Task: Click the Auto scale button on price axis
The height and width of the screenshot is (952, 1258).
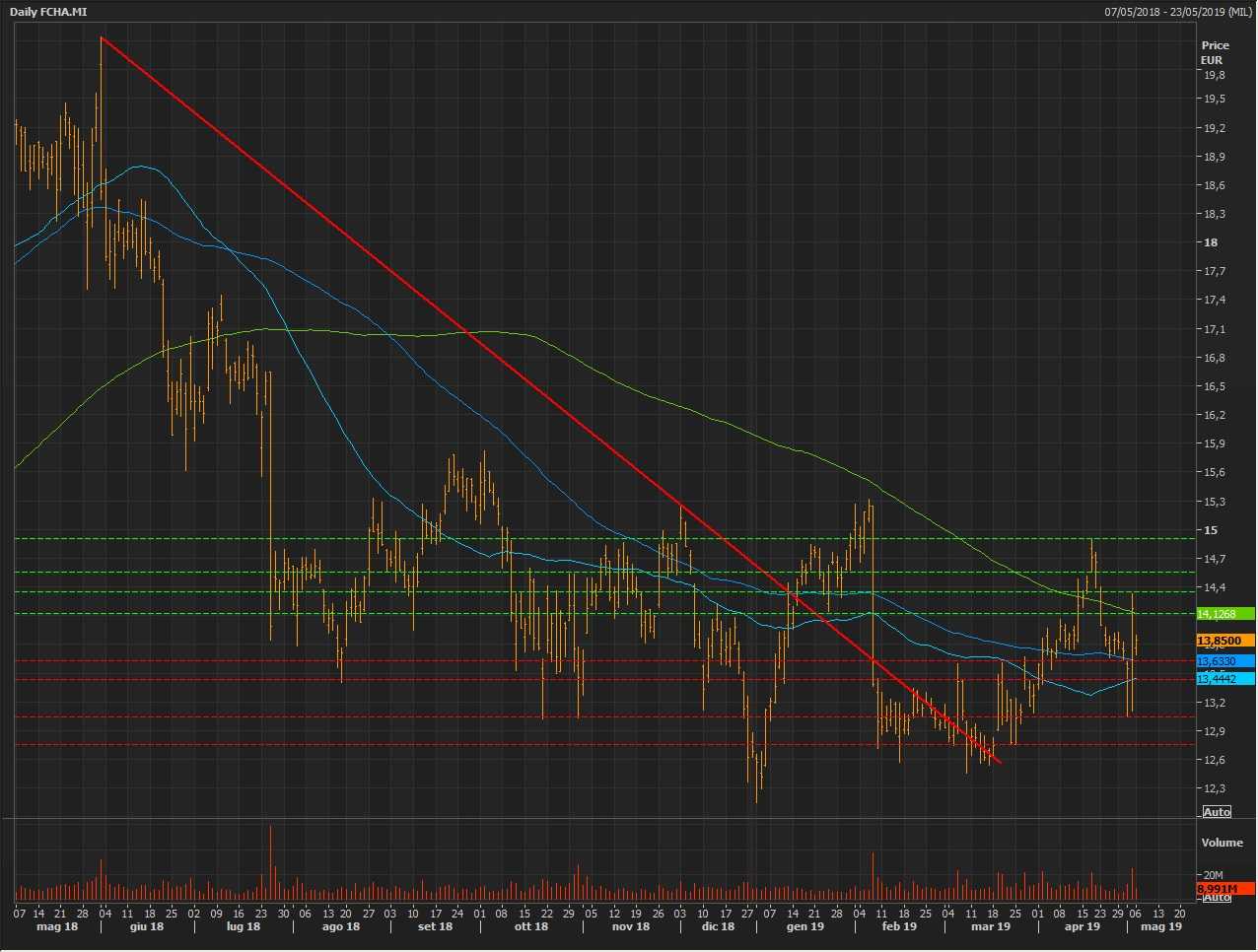Action: (x=1217, y=811)
